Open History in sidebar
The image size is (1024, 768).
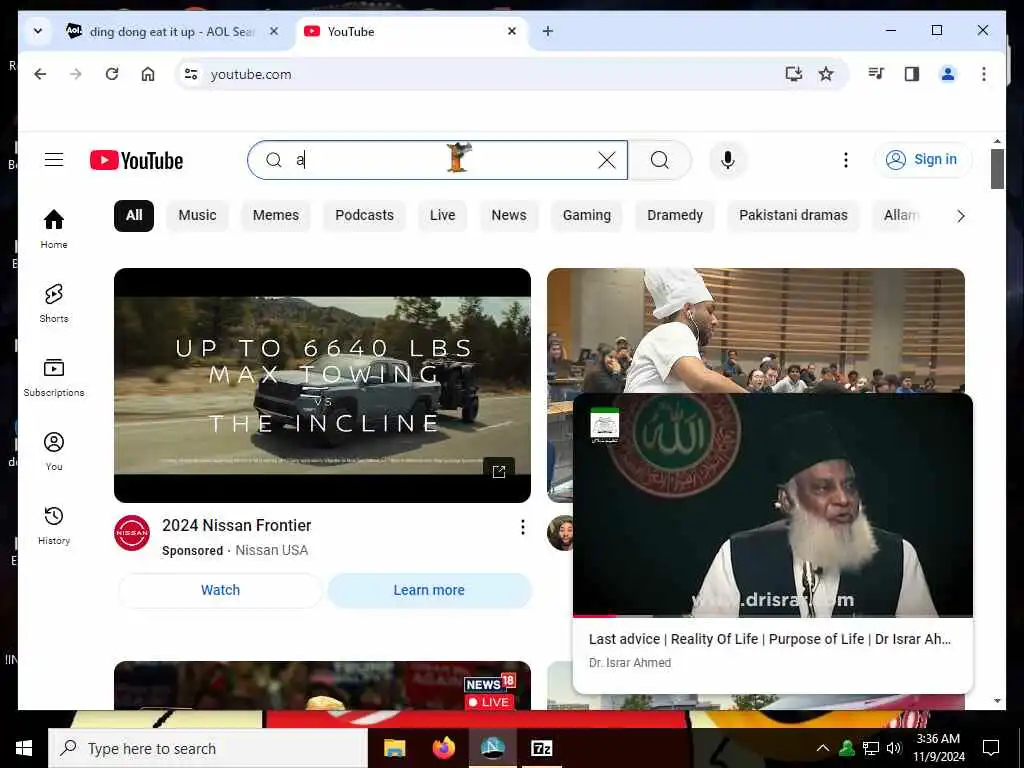coord(54,526)
